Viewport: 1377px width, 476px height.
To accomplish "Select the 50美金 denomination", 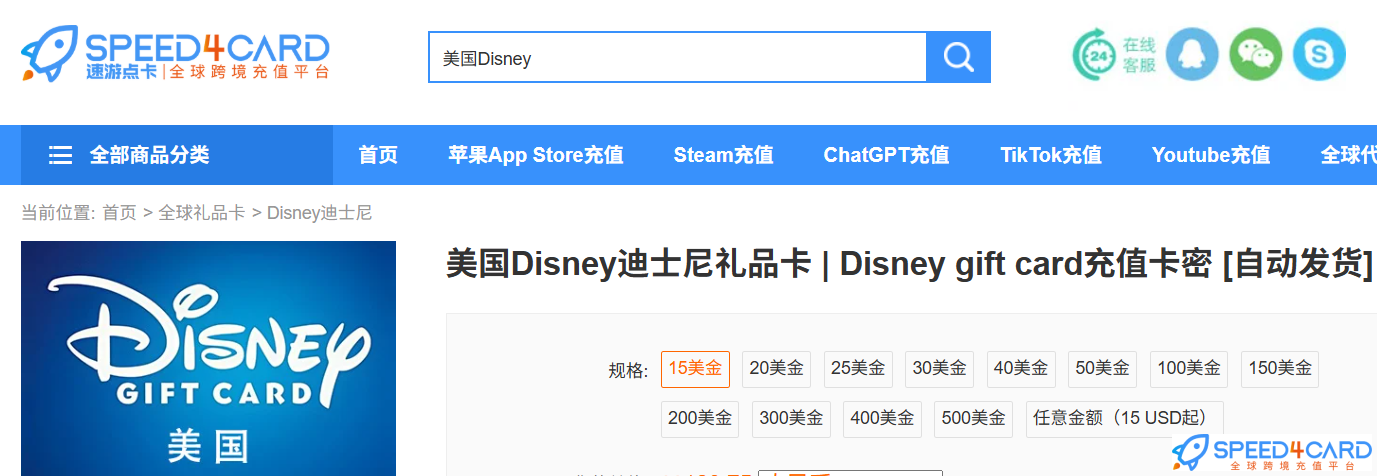I will pyautogui.click(x=1103, y=369).
